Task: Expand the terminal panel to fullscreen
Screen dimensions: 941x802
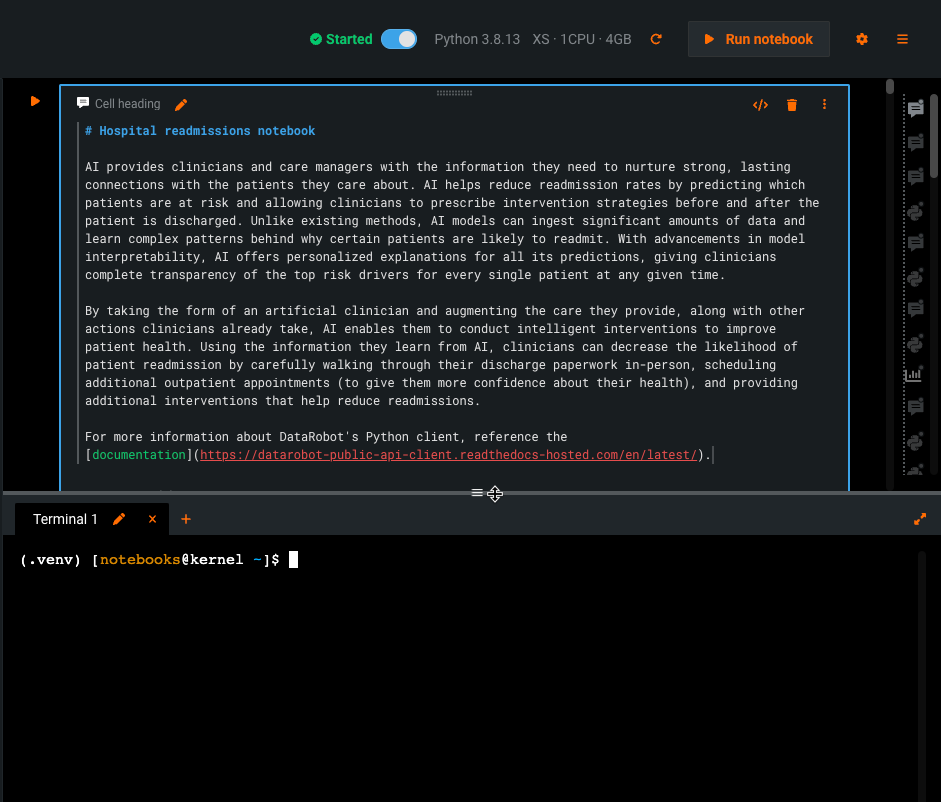Action: coord(920,519)
